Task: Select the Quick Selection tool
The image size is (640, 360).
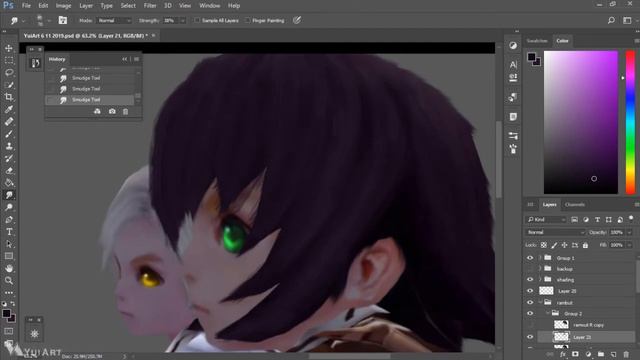Action: (x=9, y=85)
